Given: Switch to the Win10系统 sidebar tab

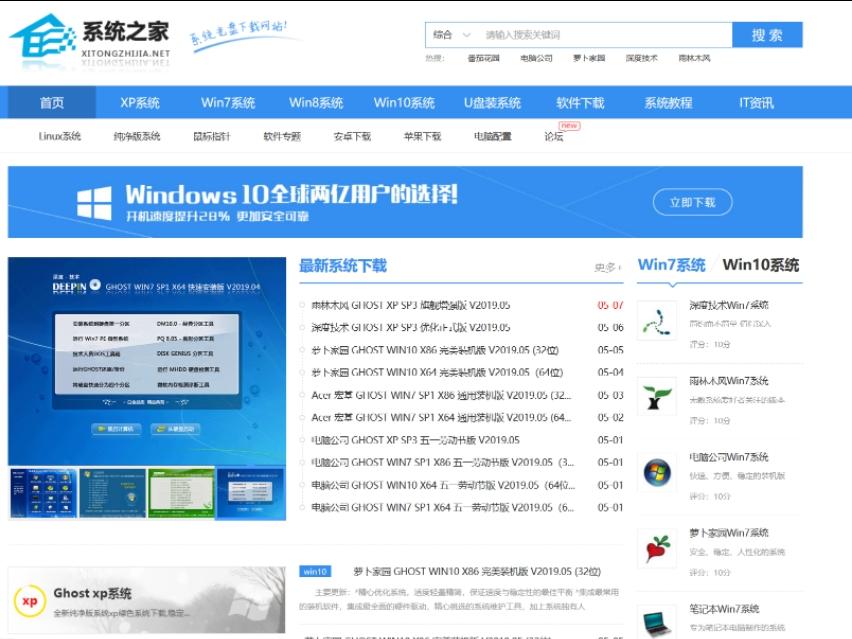Looking at the screenshot, I should click(761, 265).
